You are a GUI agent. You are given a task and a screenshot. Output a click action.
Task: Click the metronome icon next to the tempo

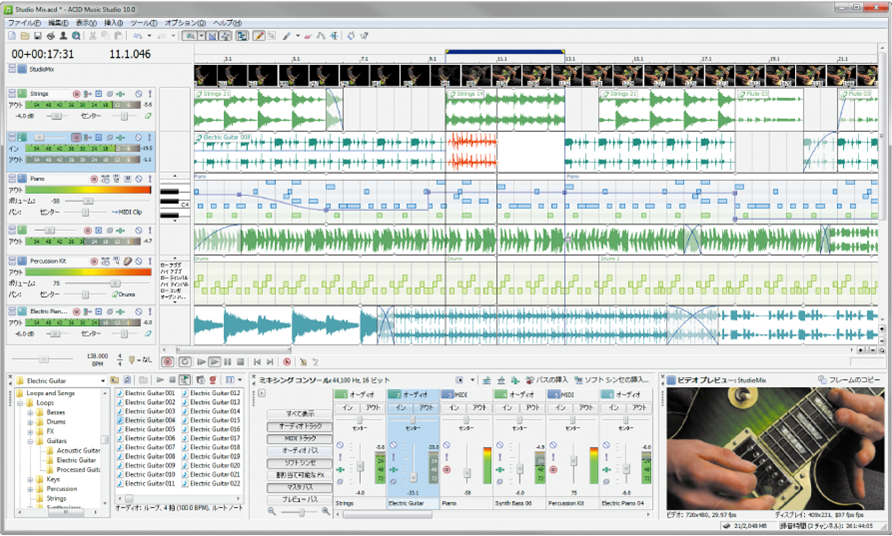[x=132, y=357]
